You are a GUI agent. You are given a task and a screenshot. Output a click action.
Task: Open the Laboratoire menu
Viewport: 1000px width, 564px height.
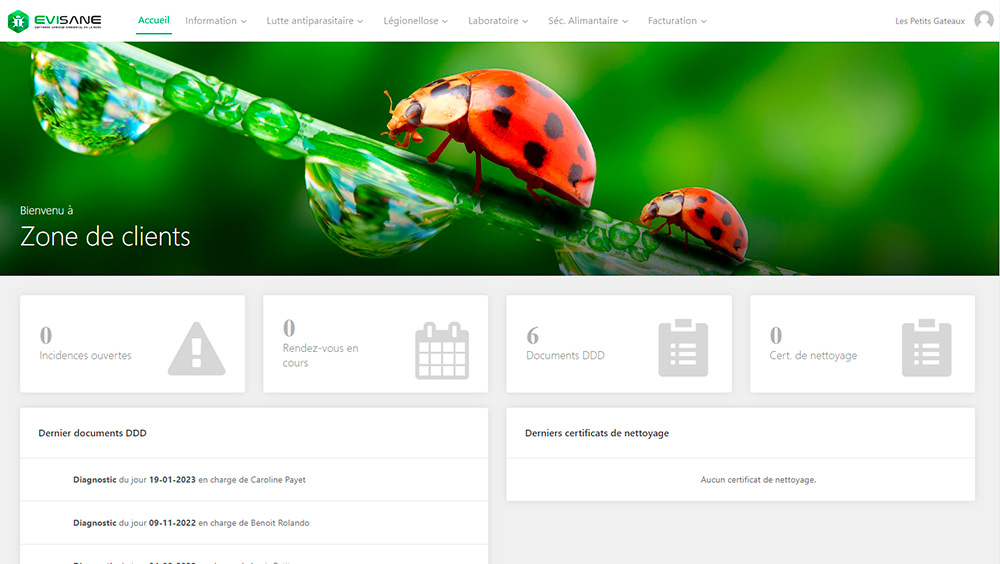(498, 20)
